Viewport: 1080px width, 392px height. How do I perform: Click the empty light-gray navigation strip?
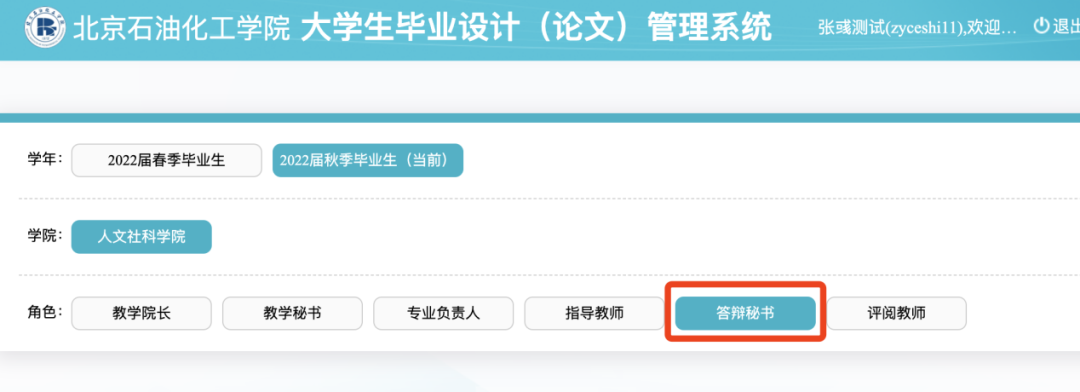[x=540, y=87]
